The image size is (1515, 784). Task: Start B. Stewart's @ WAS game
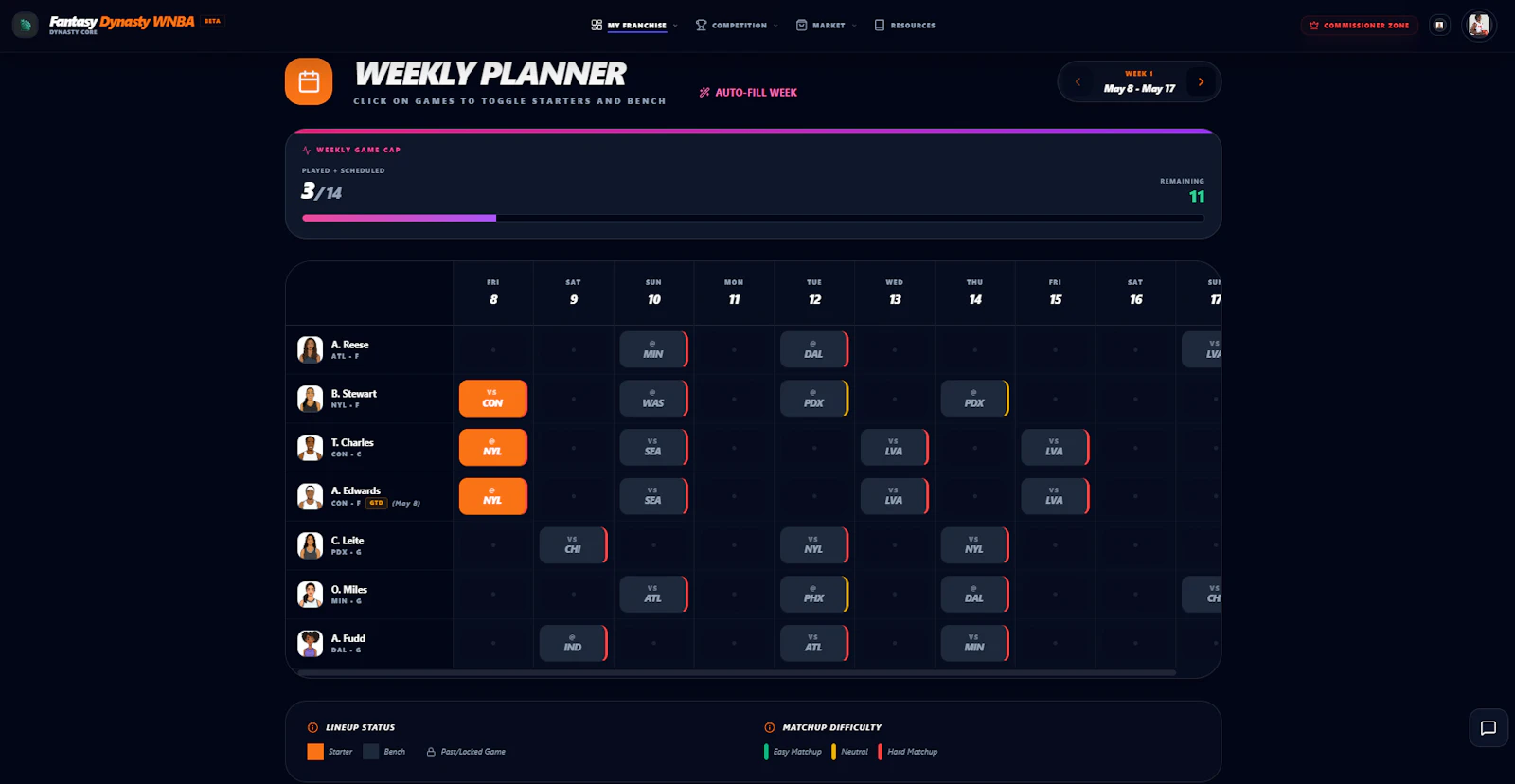coord(653,399)
